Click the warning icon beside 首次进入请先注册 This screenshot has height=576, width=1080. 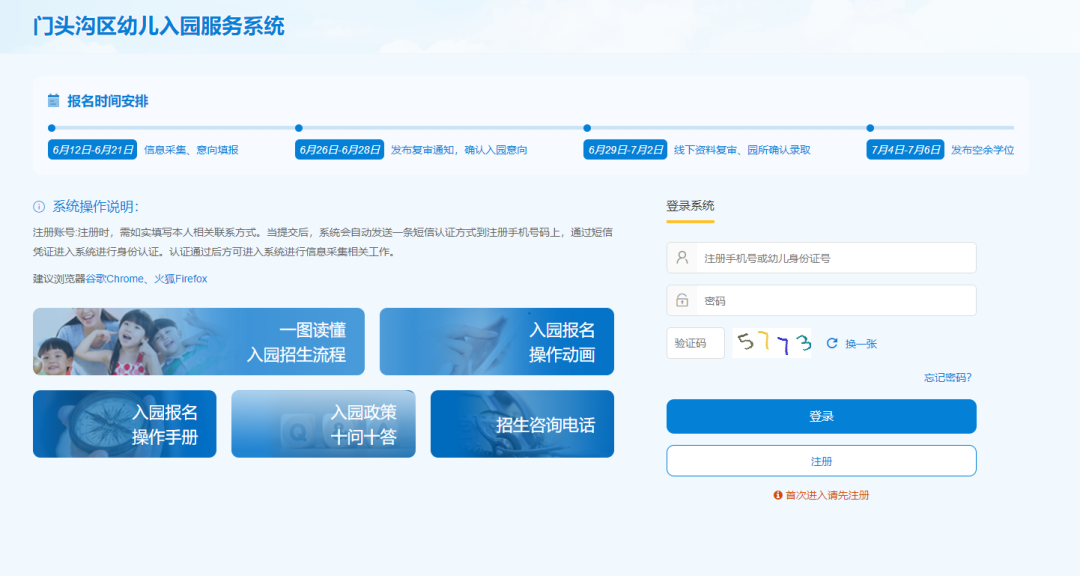point(777,495)
